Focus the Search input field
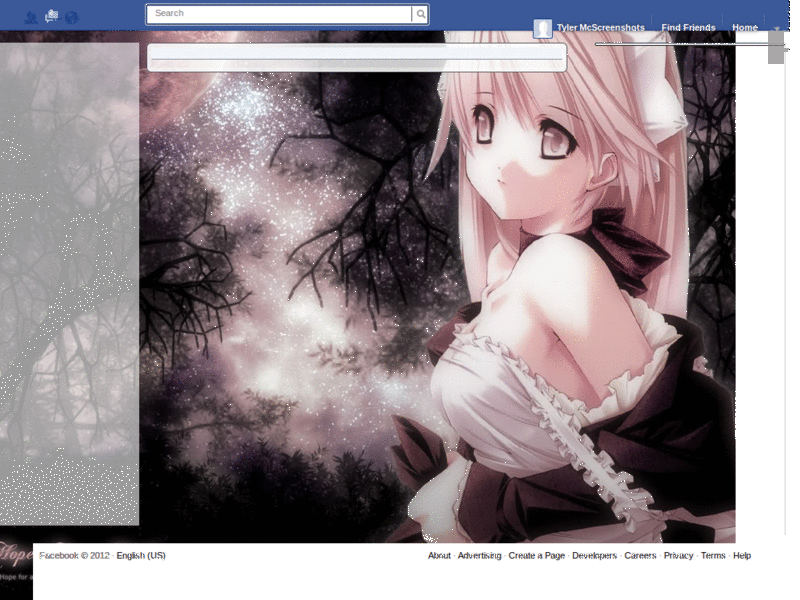The image size is (800, 600). [x=279, y=14]
